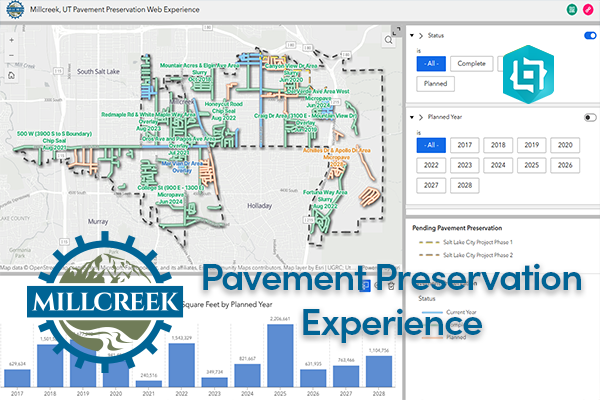Expand map to fullscreen

point(397,31)
